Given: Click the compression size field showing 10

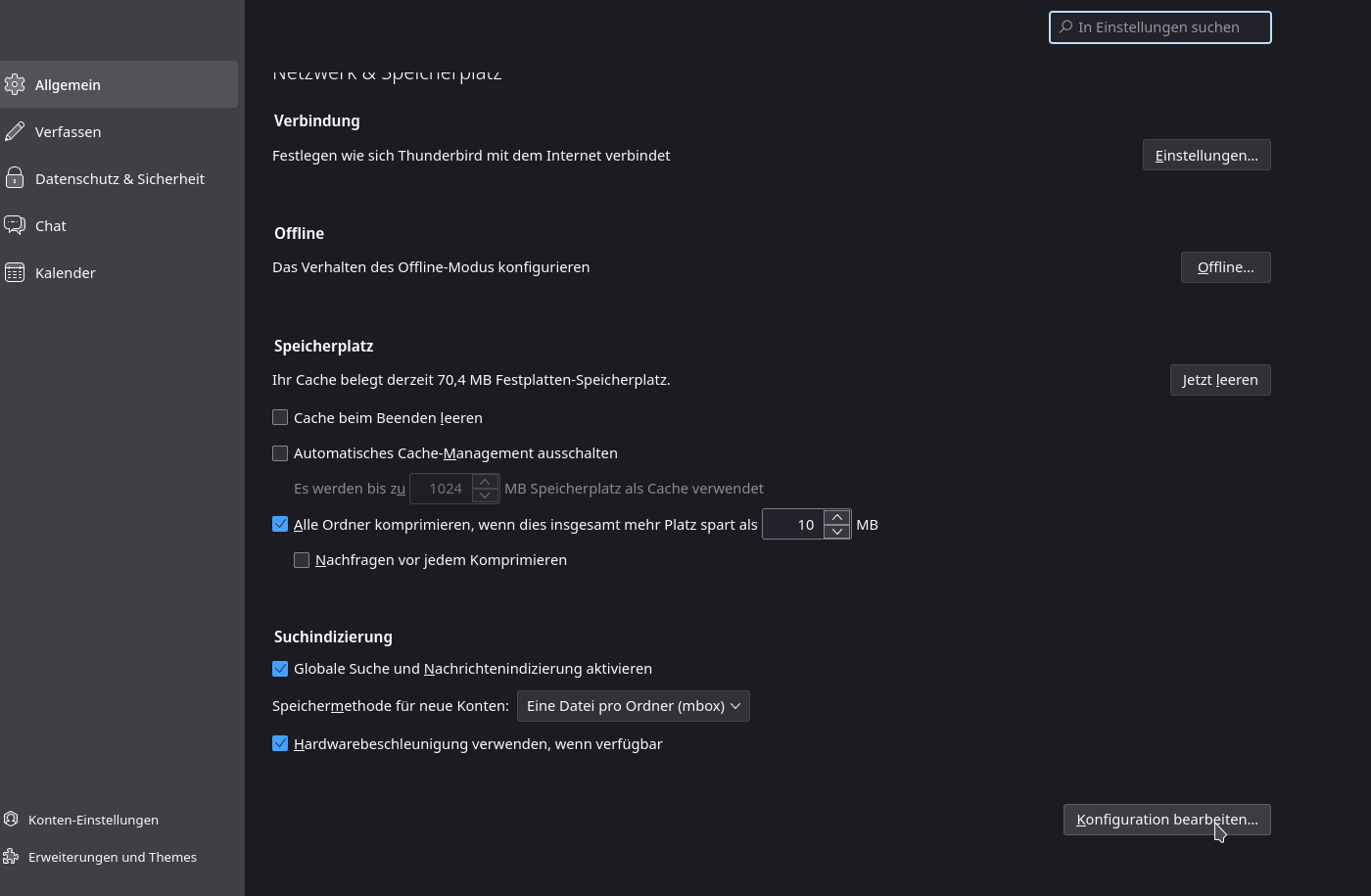Looking at the screenshot, I should coord(793,525).
